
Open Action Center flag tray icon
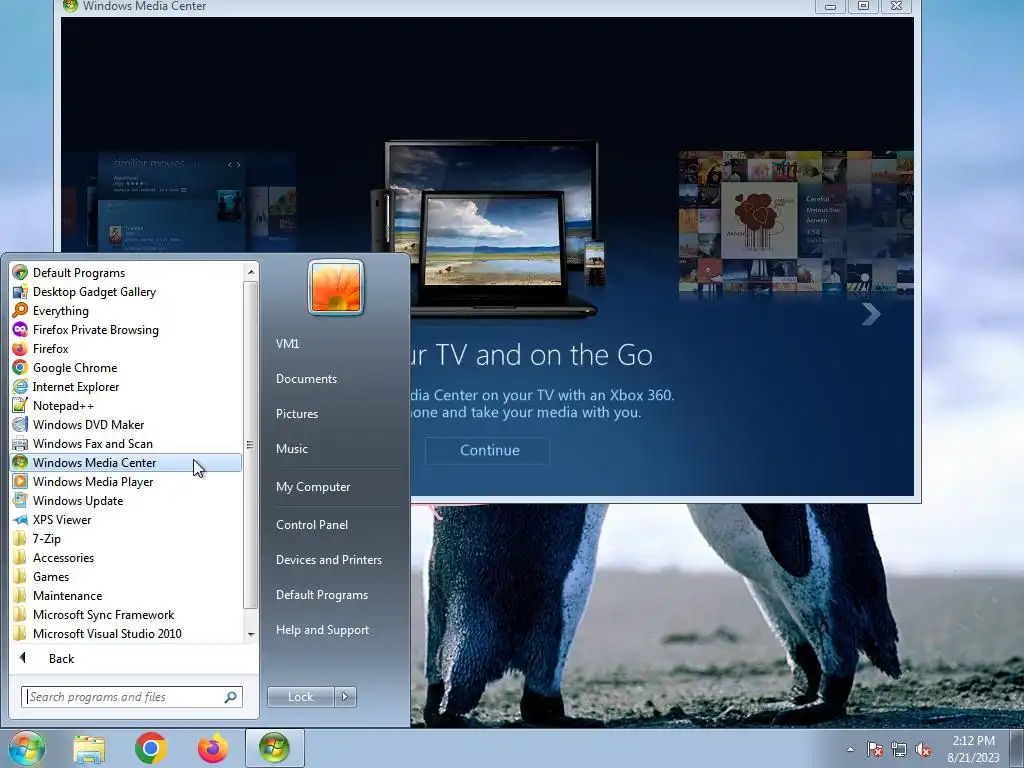(x=875, y=750)
